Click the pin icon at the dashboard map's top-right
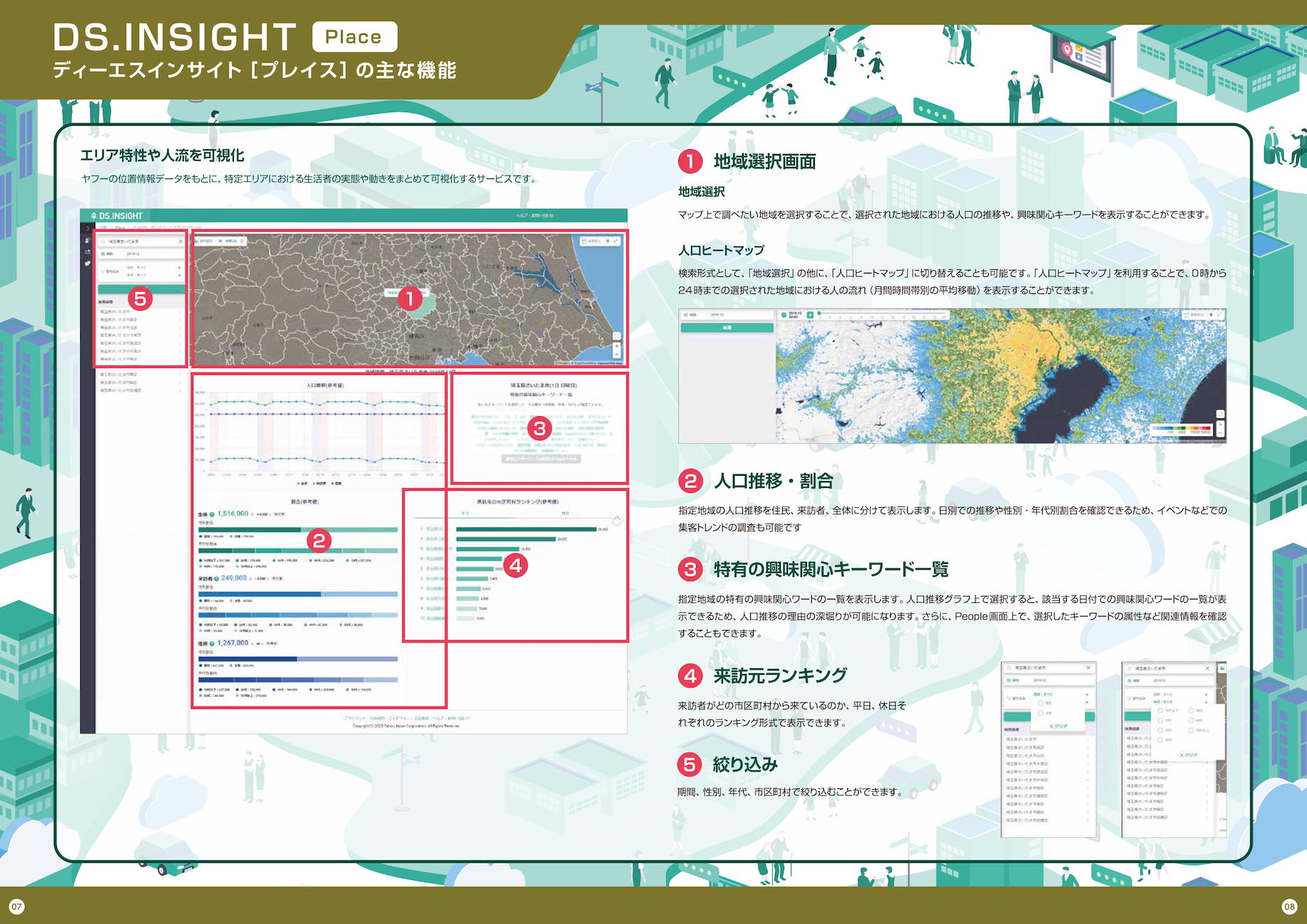This screenshot has height=924, width=1307. coord(607,241)
